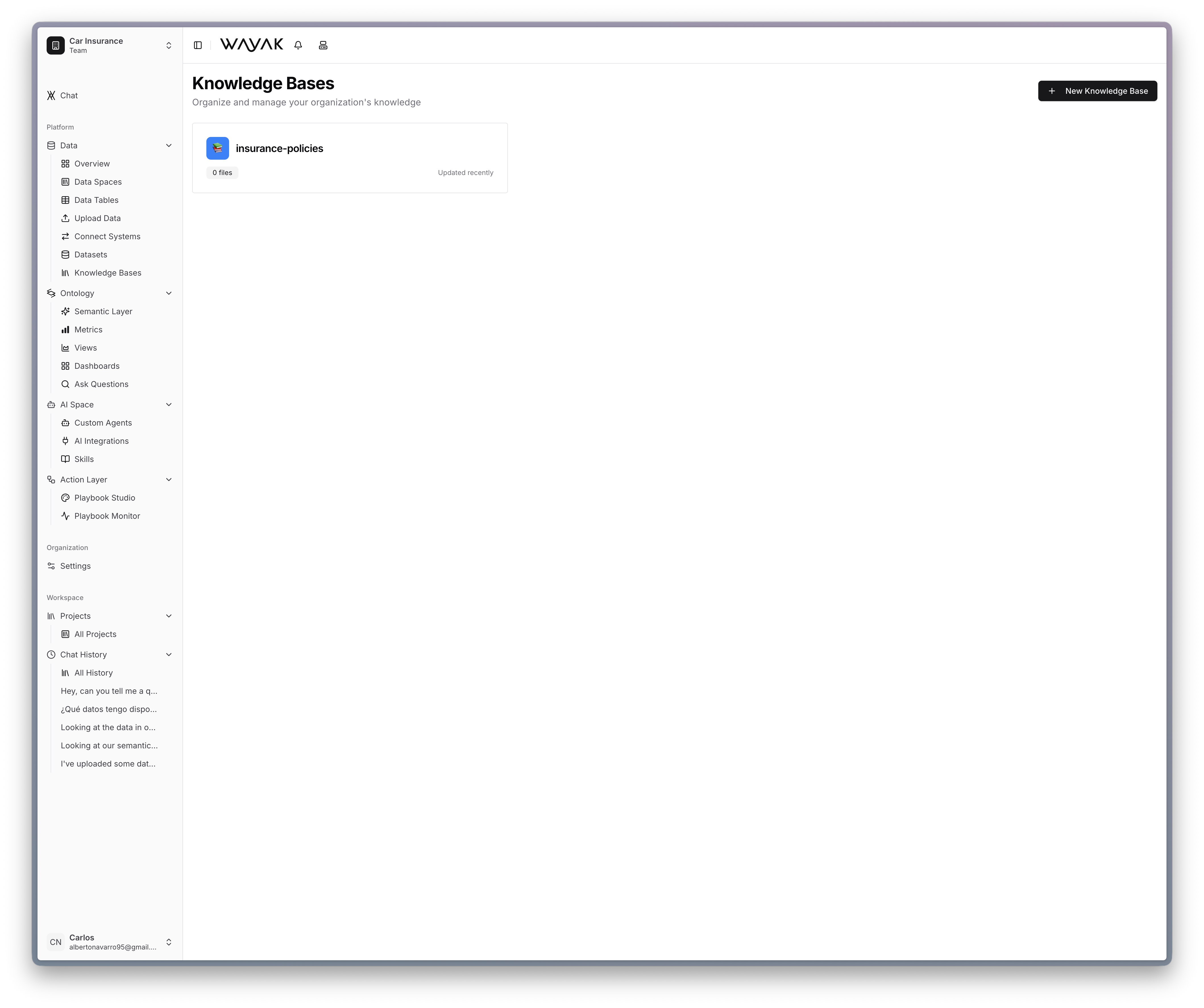Open chat 'I've uploaded some dat...'

[108, 764]
